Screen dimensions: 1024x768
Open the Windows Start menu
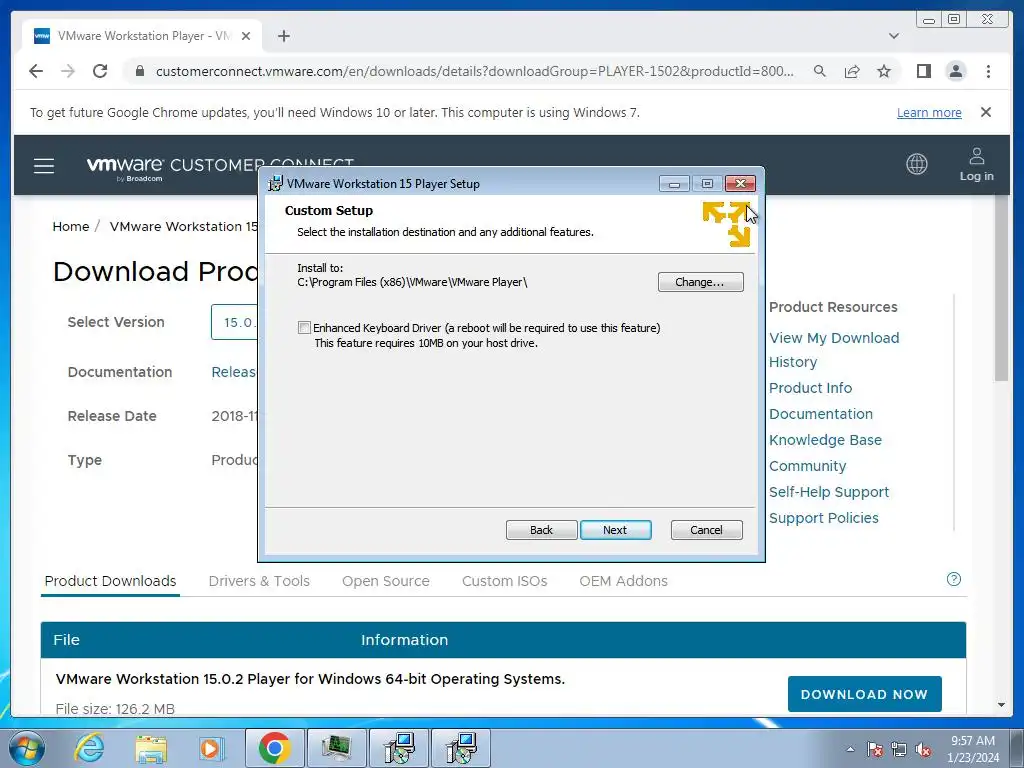(27, 748)
